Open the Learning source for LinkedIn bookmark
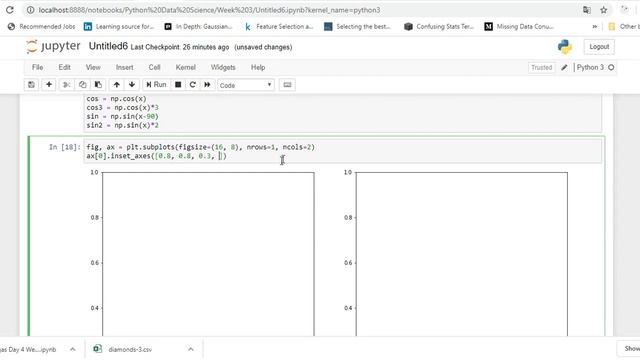This screenshot has width=640, height=360. (x=119, y=27)
